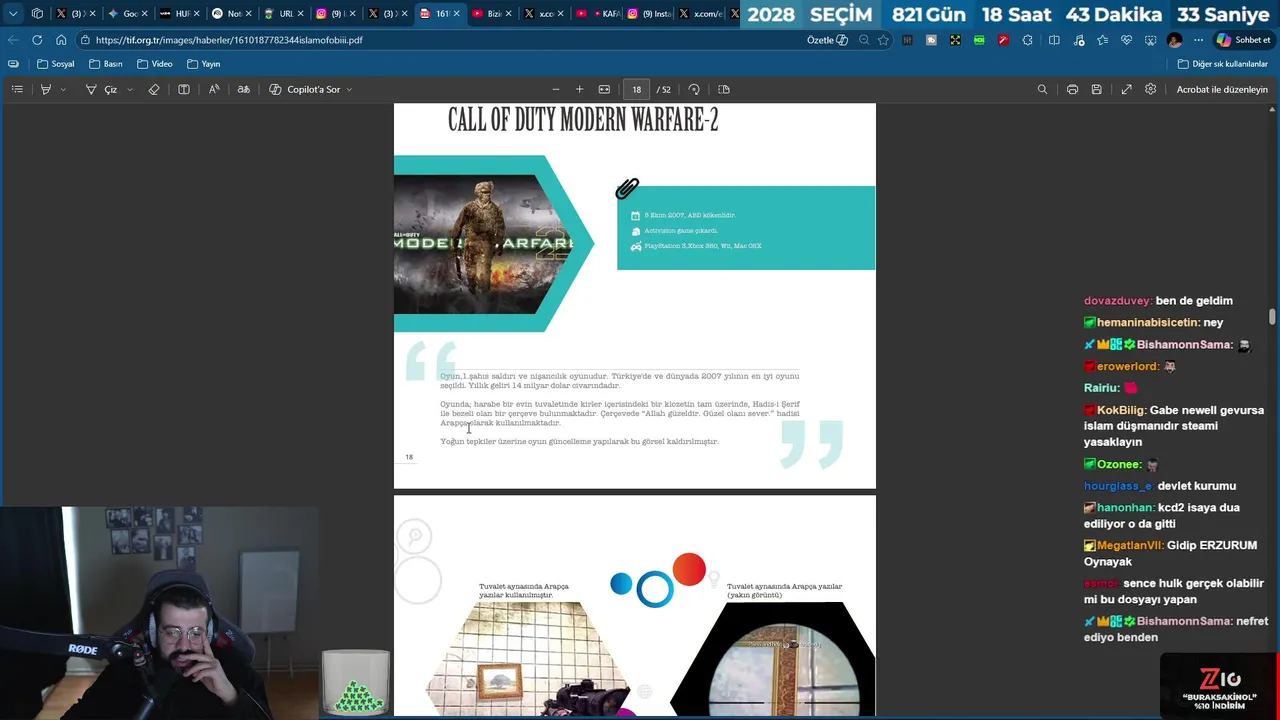Screen dimensions: 1280x720
Task: Open Copilot'a Sor in PDF toolbar
Action: (x=304, y=89)
